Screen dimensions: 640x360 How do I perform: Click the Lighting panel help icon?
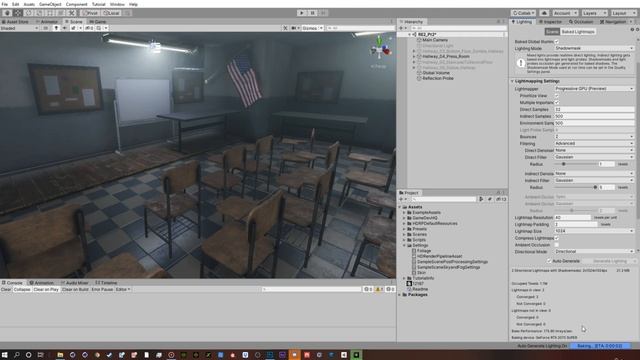click(x=632, y=30)
